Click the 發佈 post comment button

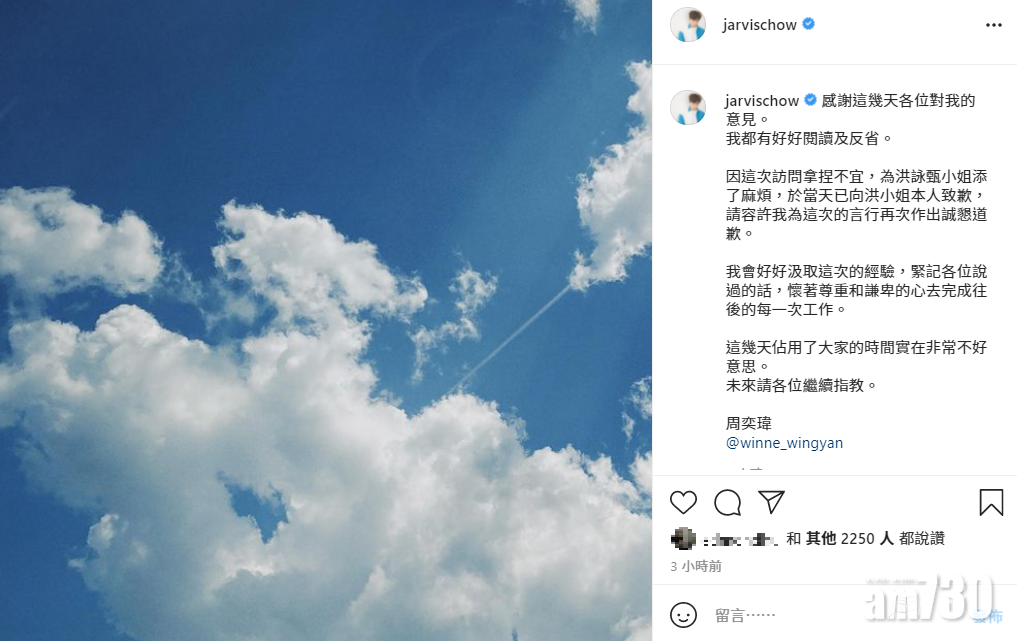click(988, 616)
